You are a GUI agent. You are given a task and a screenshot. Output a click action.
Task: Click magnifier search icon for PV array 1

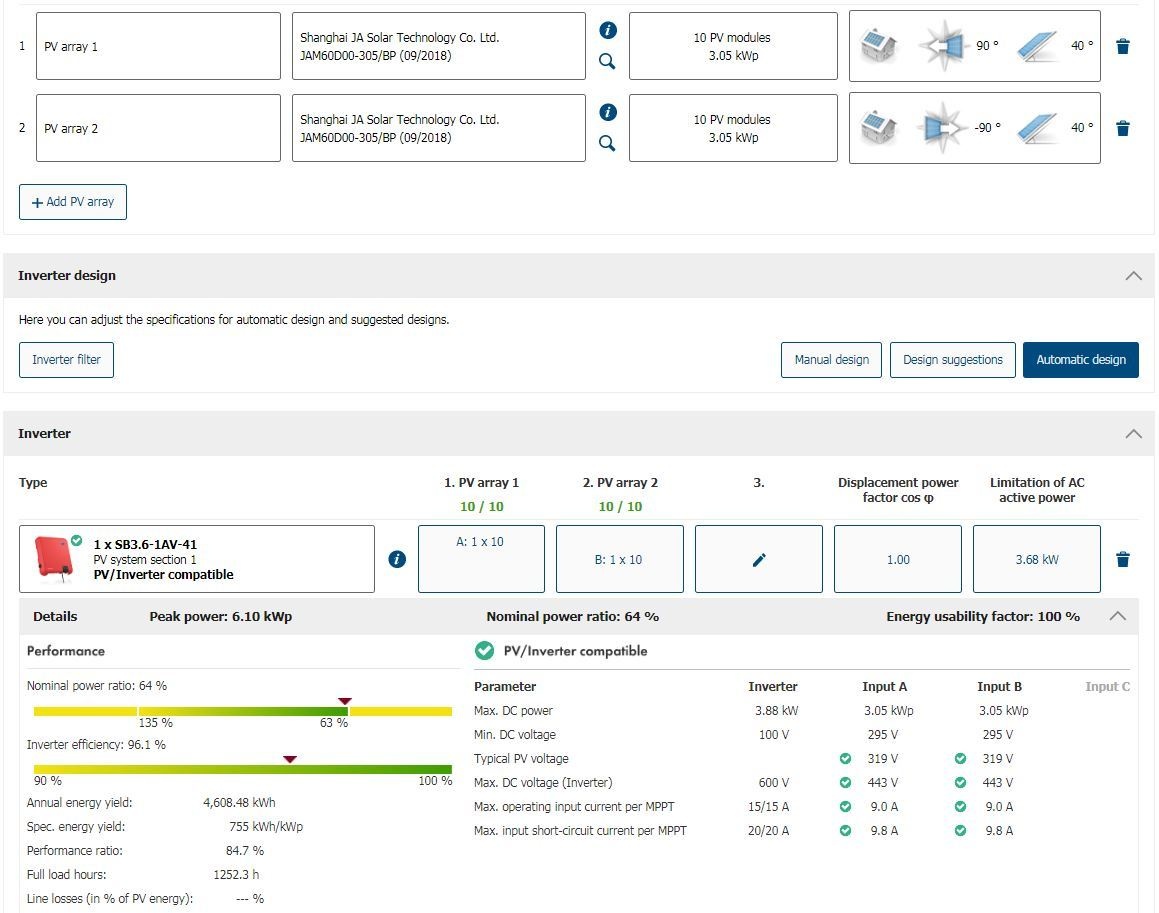[x=607, y=62]
